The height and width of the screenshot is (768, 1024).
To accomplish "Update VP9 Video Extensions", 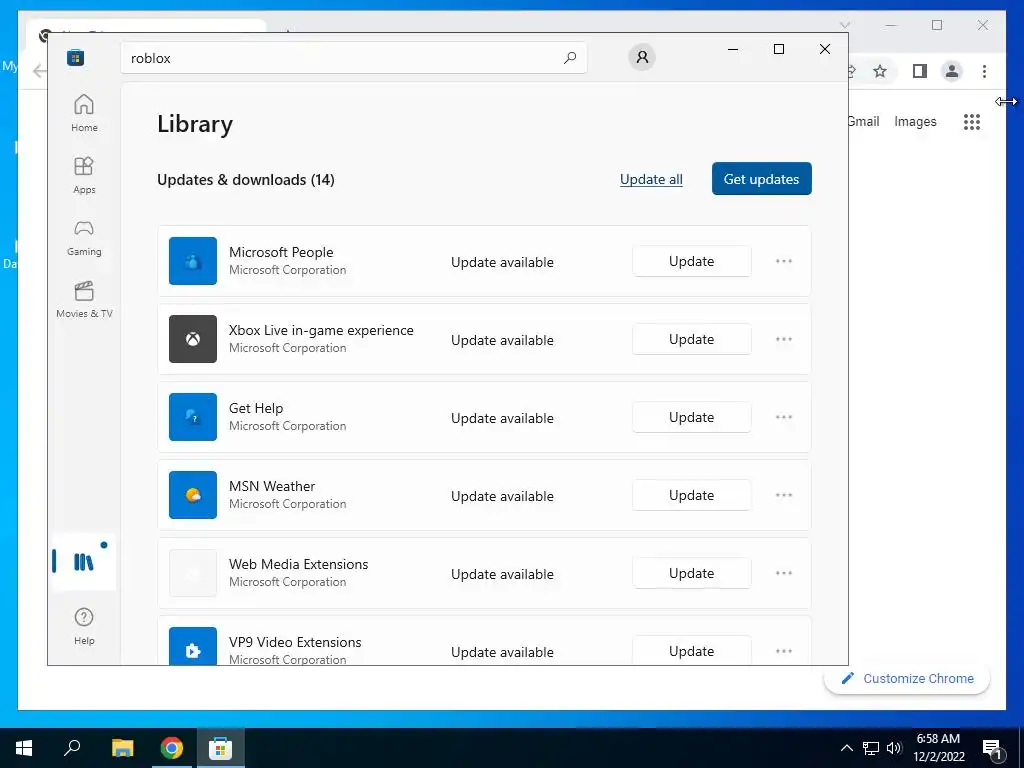I will (x=692, y=650).
